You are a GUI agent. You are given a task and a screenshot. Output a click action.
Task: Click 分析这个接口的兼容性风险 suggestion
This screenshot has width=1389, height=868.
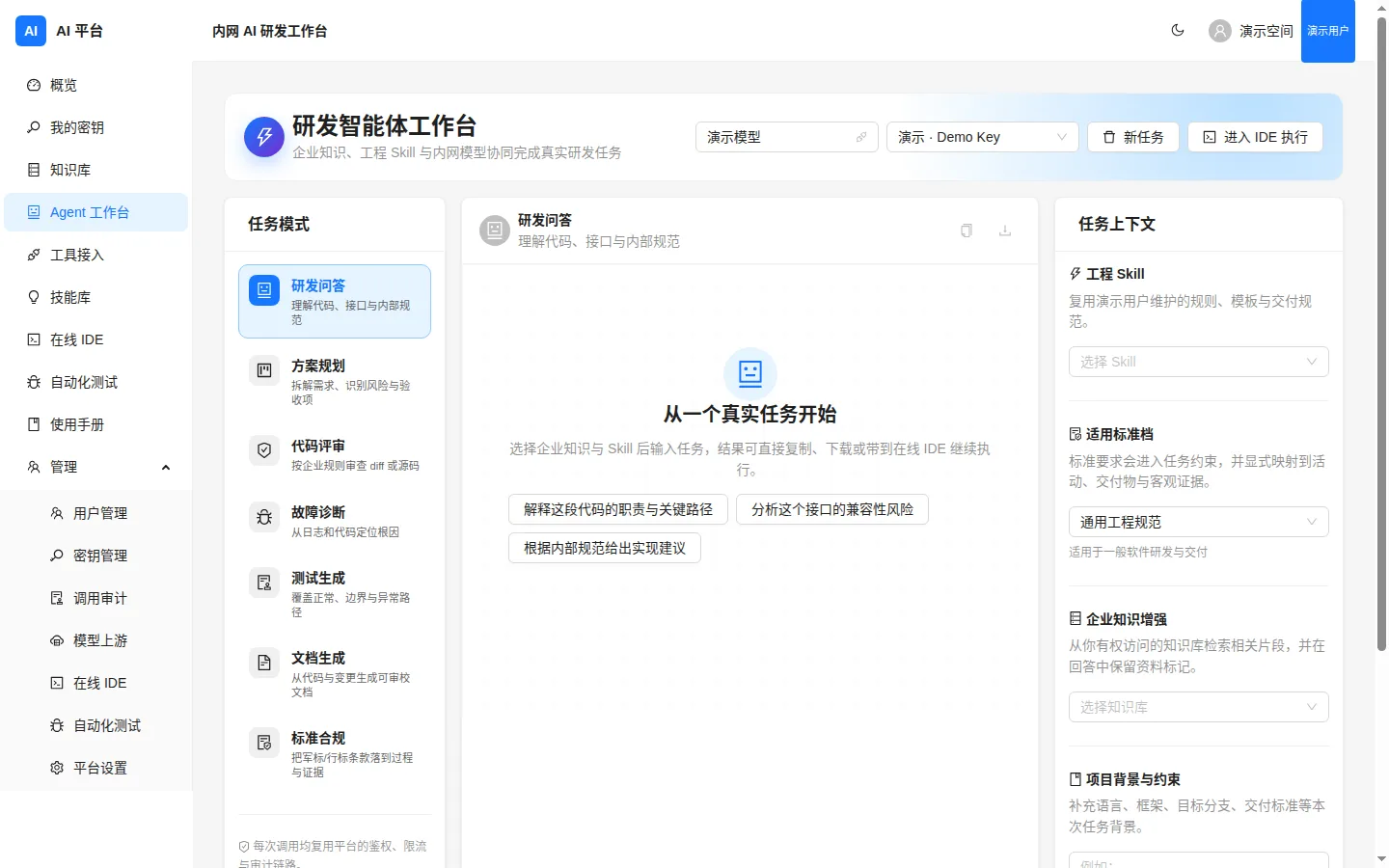(832, 509)
